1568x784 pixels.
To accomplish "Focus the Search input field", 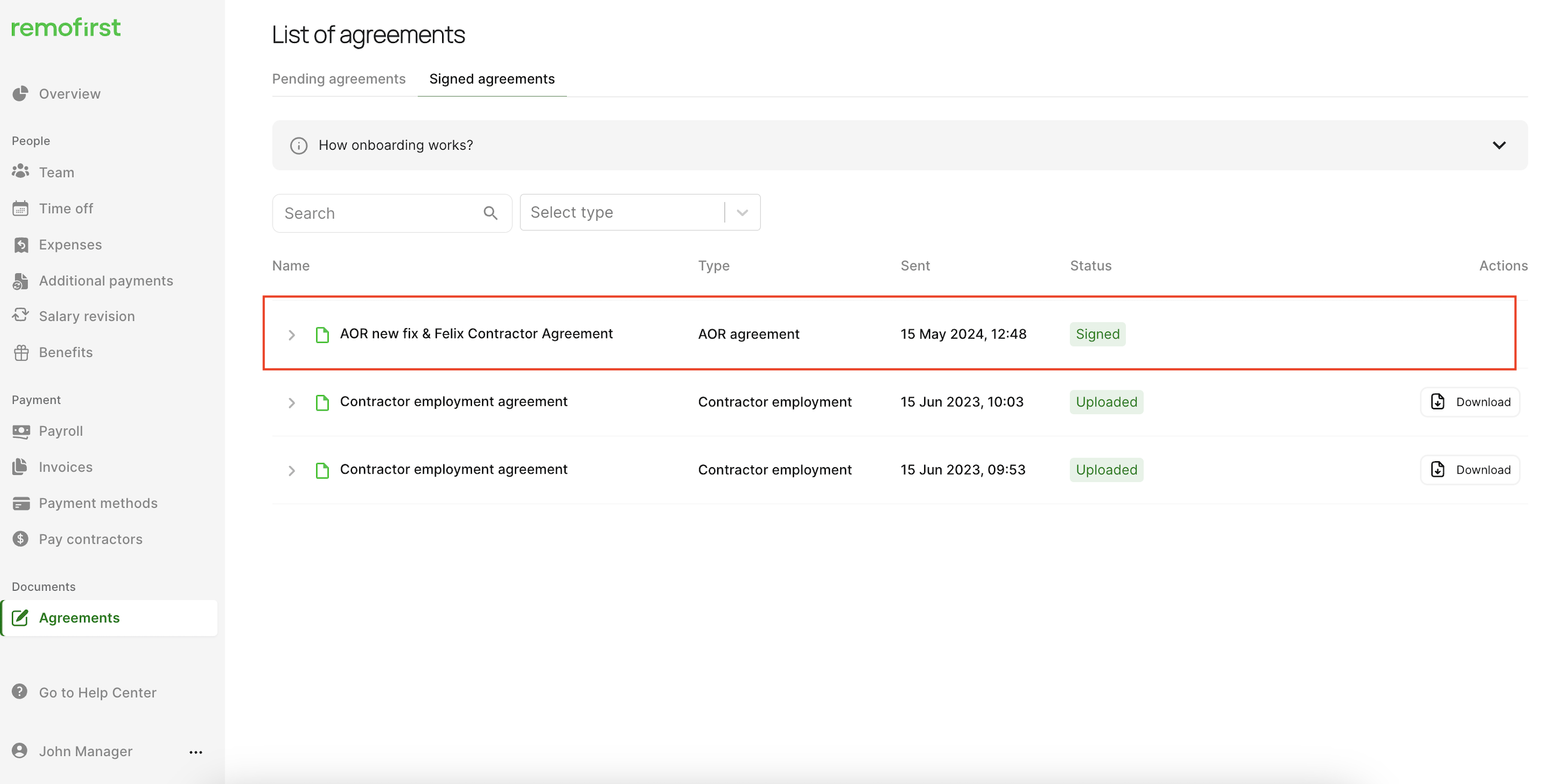I will click(x=378, y=213).
